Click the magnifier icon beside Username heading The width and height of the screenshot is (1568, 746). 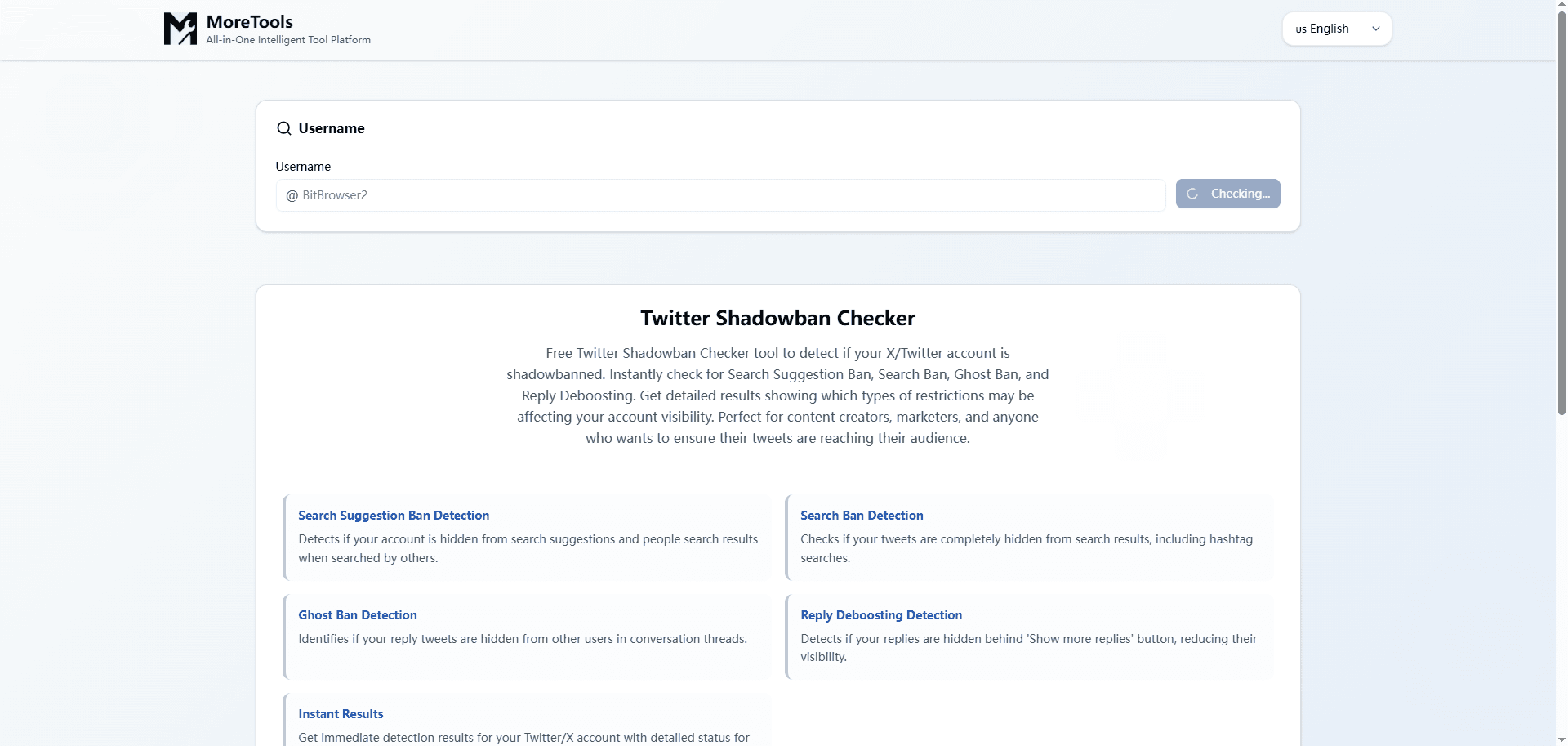[283, 128]
